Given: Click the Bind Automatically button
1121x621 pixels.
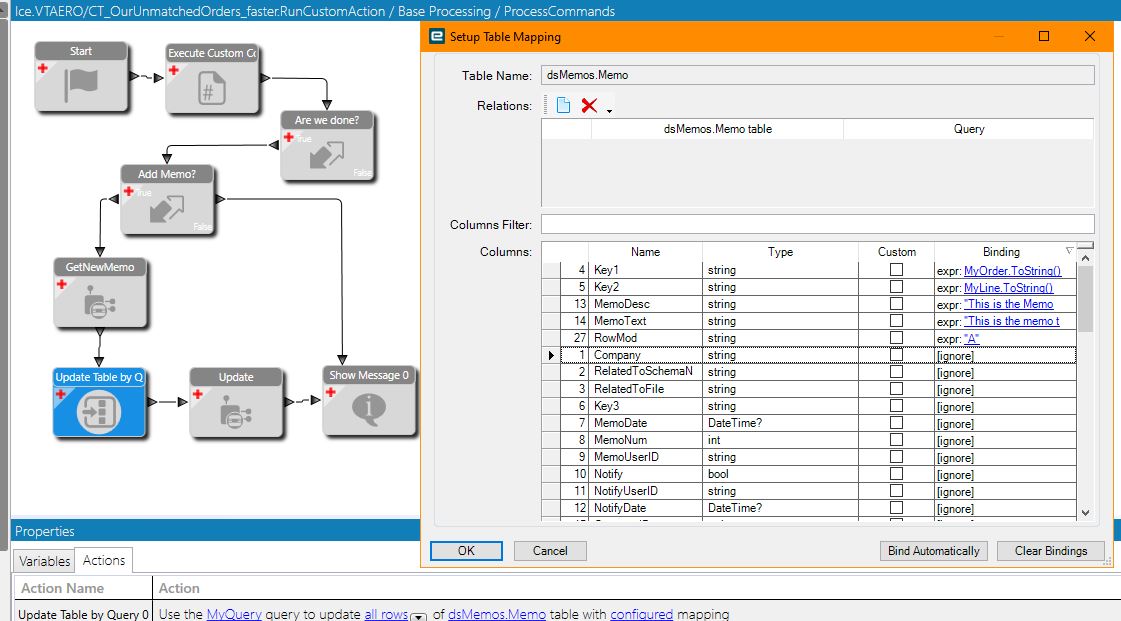Looking at the screenshot, I should [934, 551].
